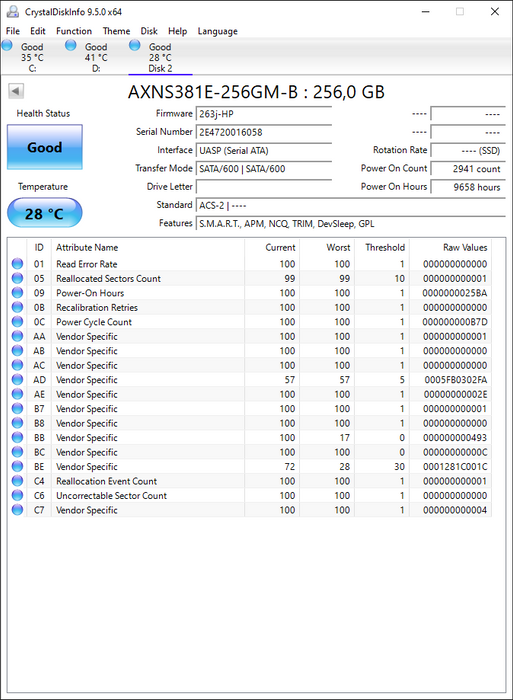Click the Transfer Mode field
Screen dimensions: 513x700
coord(264,169)
